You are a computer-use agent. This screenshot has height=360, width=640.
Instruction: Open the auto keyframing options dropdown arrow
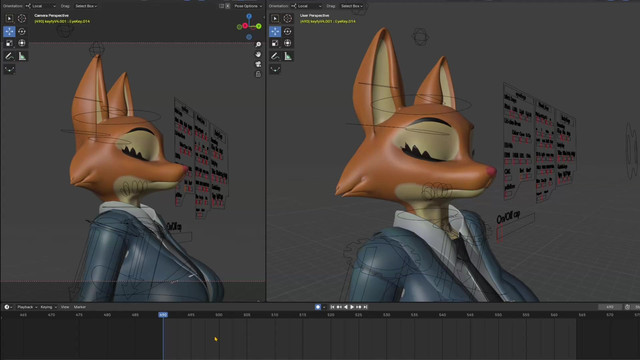(324, 307)
